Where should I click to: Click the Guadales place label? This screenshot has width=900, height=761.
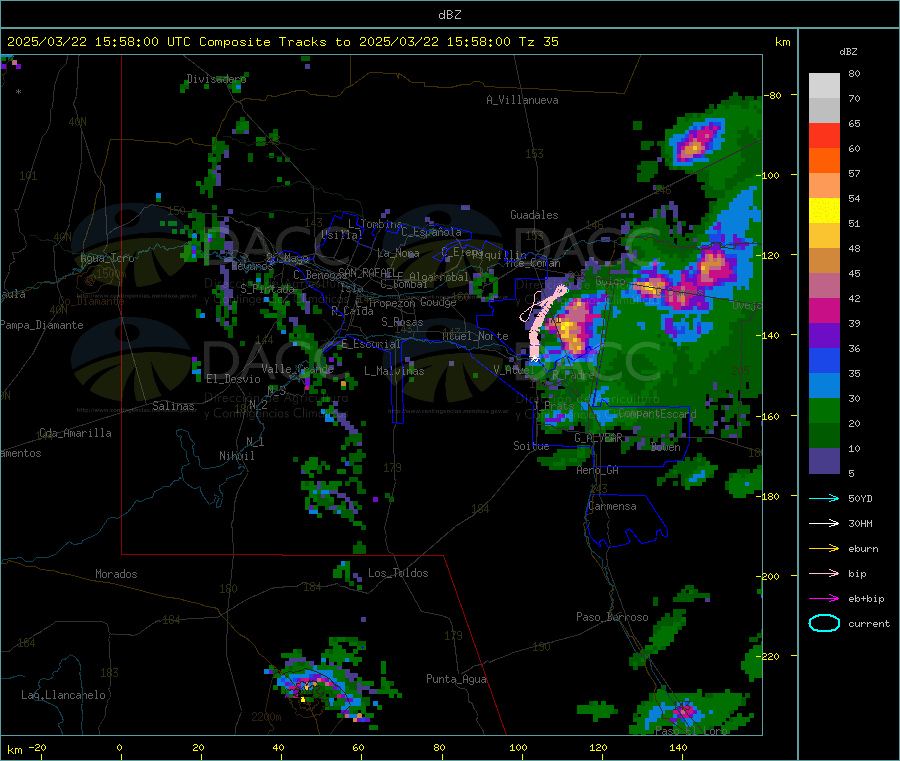pyautogui.click(x=534, y=215)
